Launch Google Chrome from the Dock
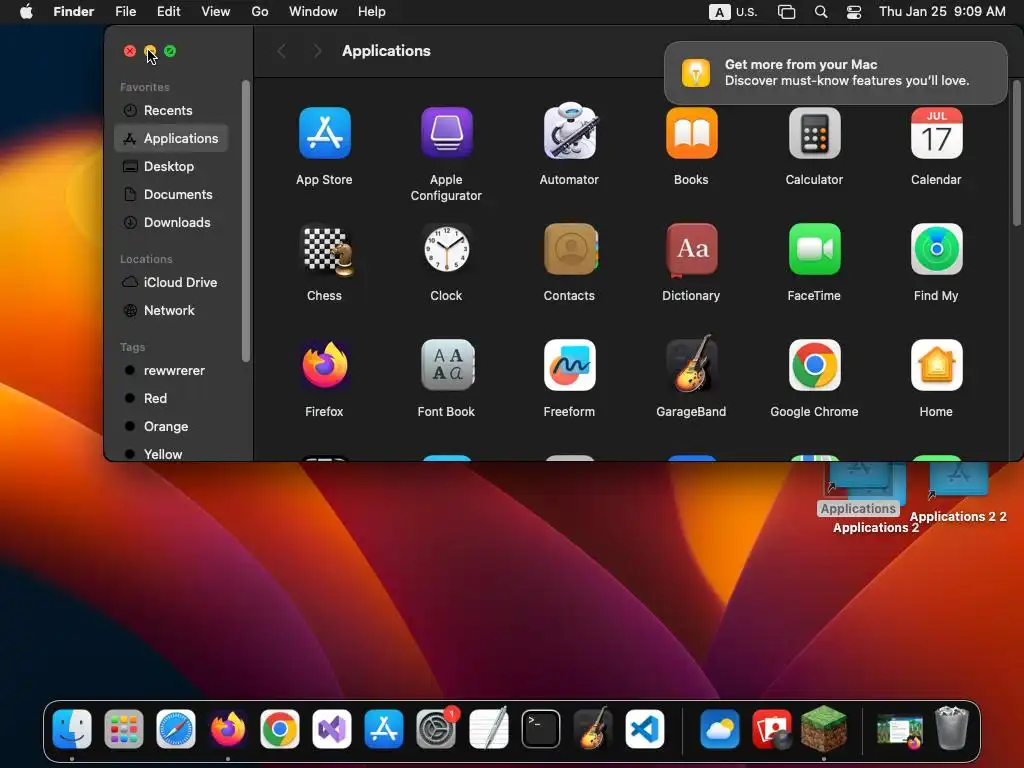1024x768 pixels. [x=280, y=729]
